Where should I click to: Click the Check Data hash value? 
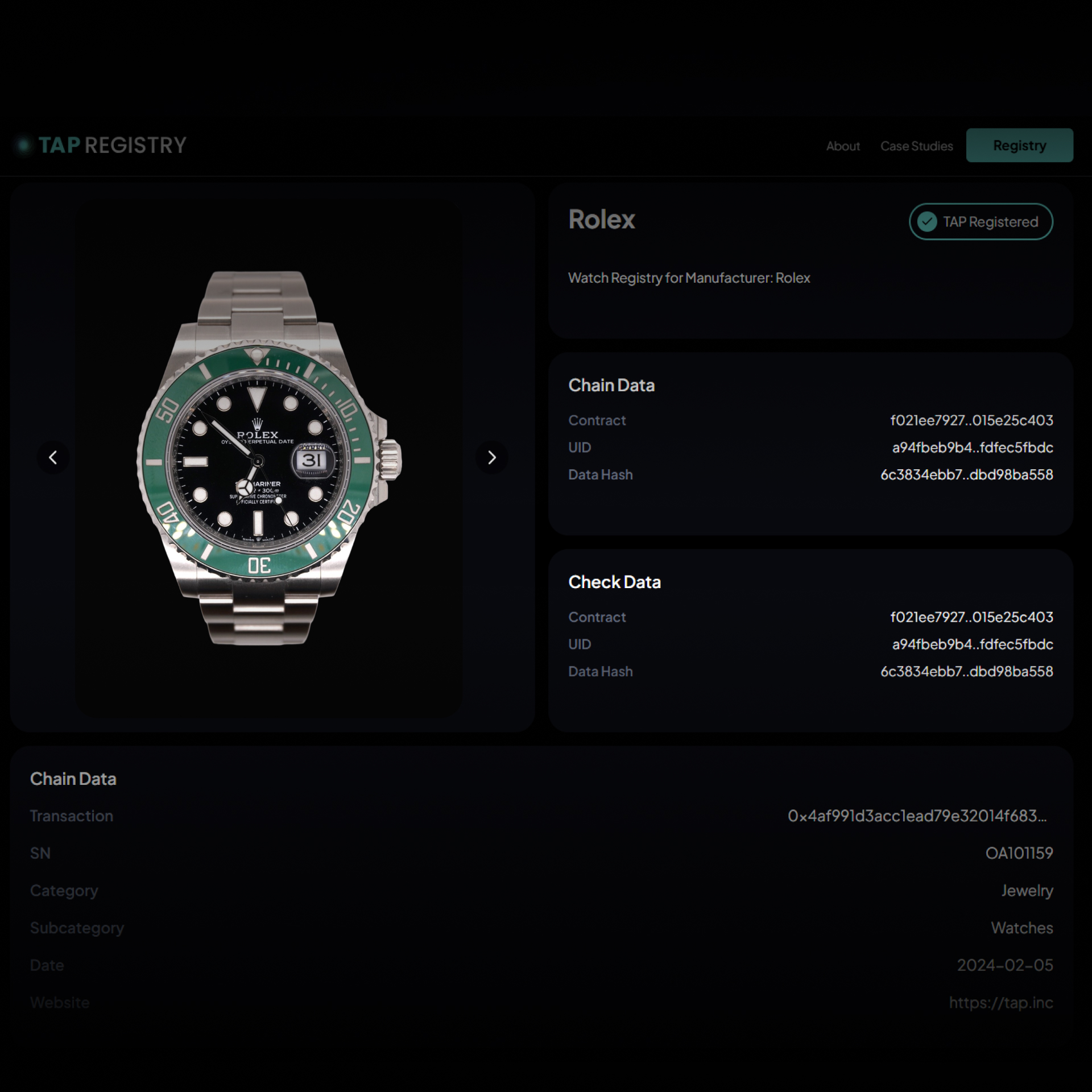(966, 672)
